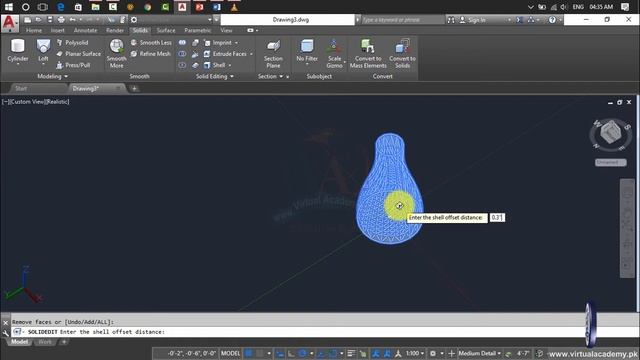Open the Extrude Faces dropdown arrow

[251, 54]
